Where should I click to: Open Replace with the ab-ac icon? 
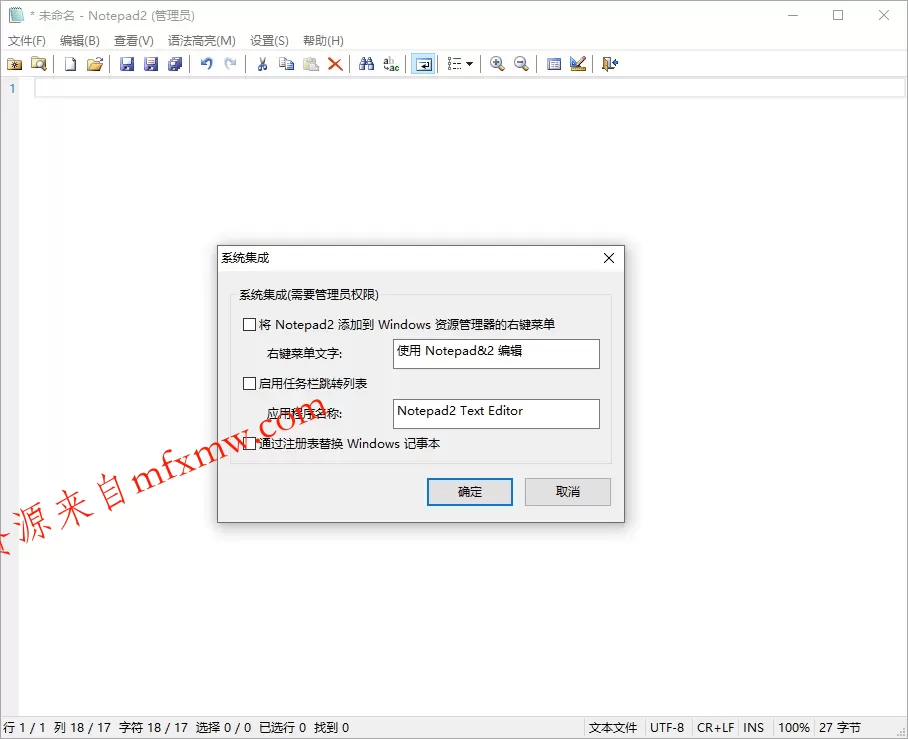click(x=391, y=64)
